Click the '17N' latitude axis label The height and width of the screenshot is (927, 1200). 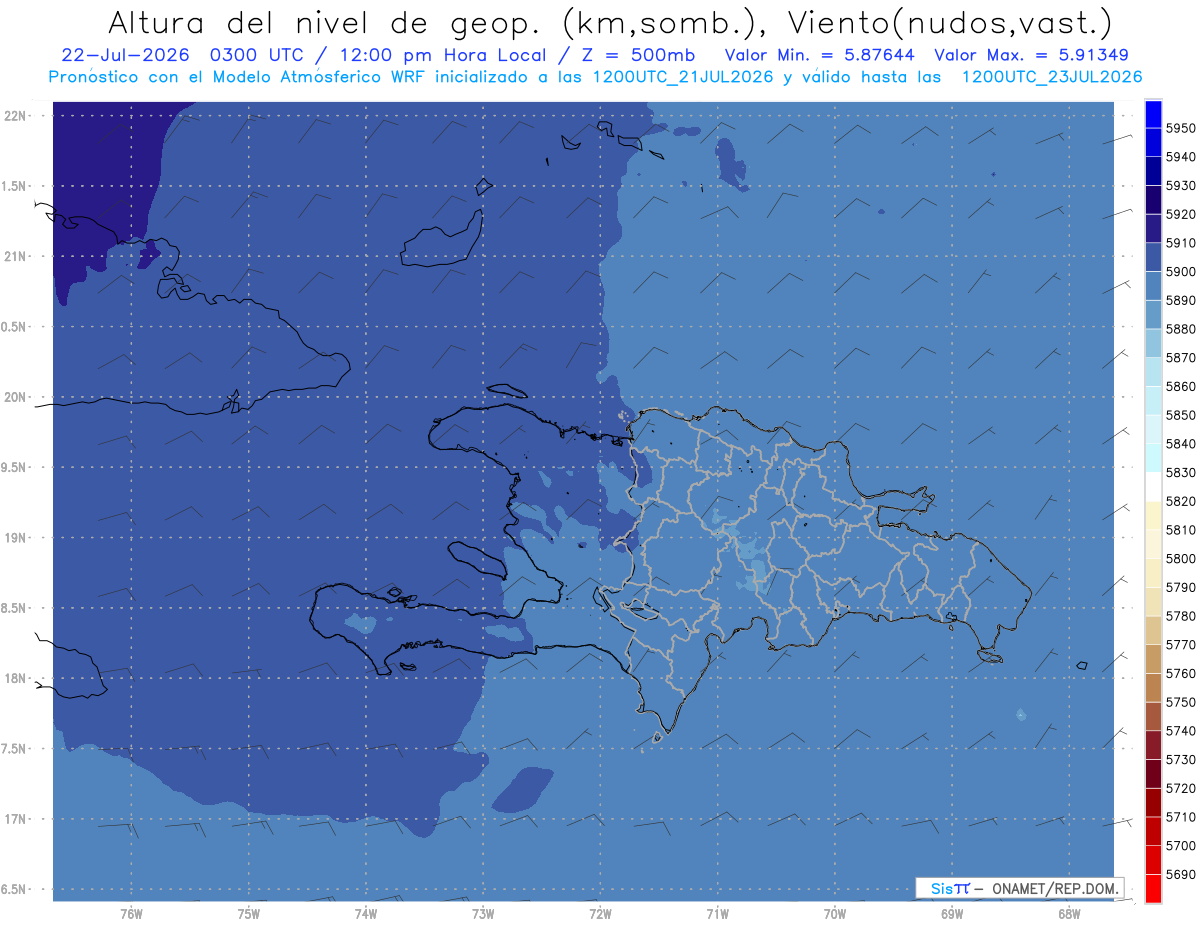pos(17,820)
